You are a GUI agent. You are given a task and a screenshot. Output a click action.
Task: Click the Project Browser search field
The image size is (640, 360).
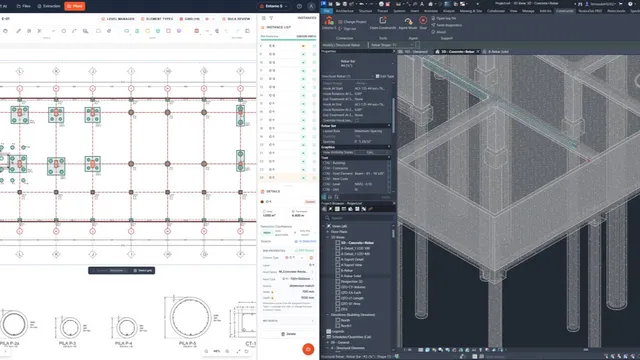point(358,218)
